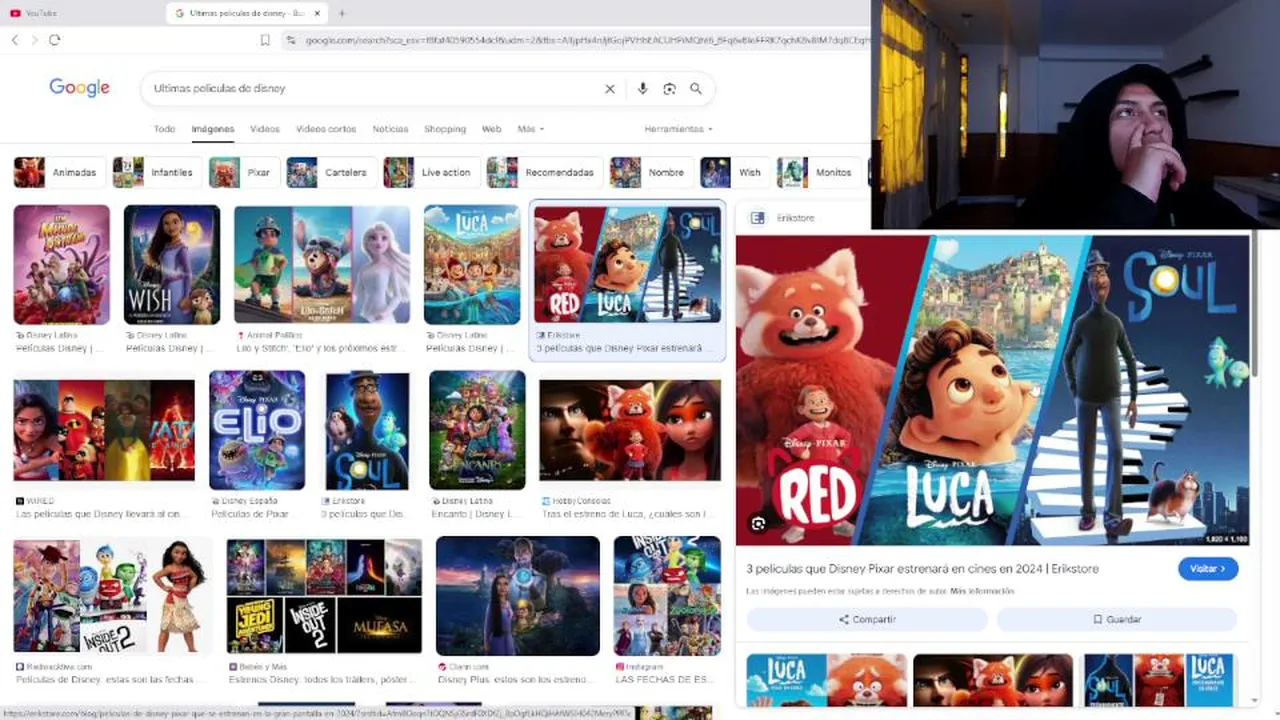Screen dimensions: 1280x720
Task: Close the Google search results tab
Action: (x=318, y=13)
